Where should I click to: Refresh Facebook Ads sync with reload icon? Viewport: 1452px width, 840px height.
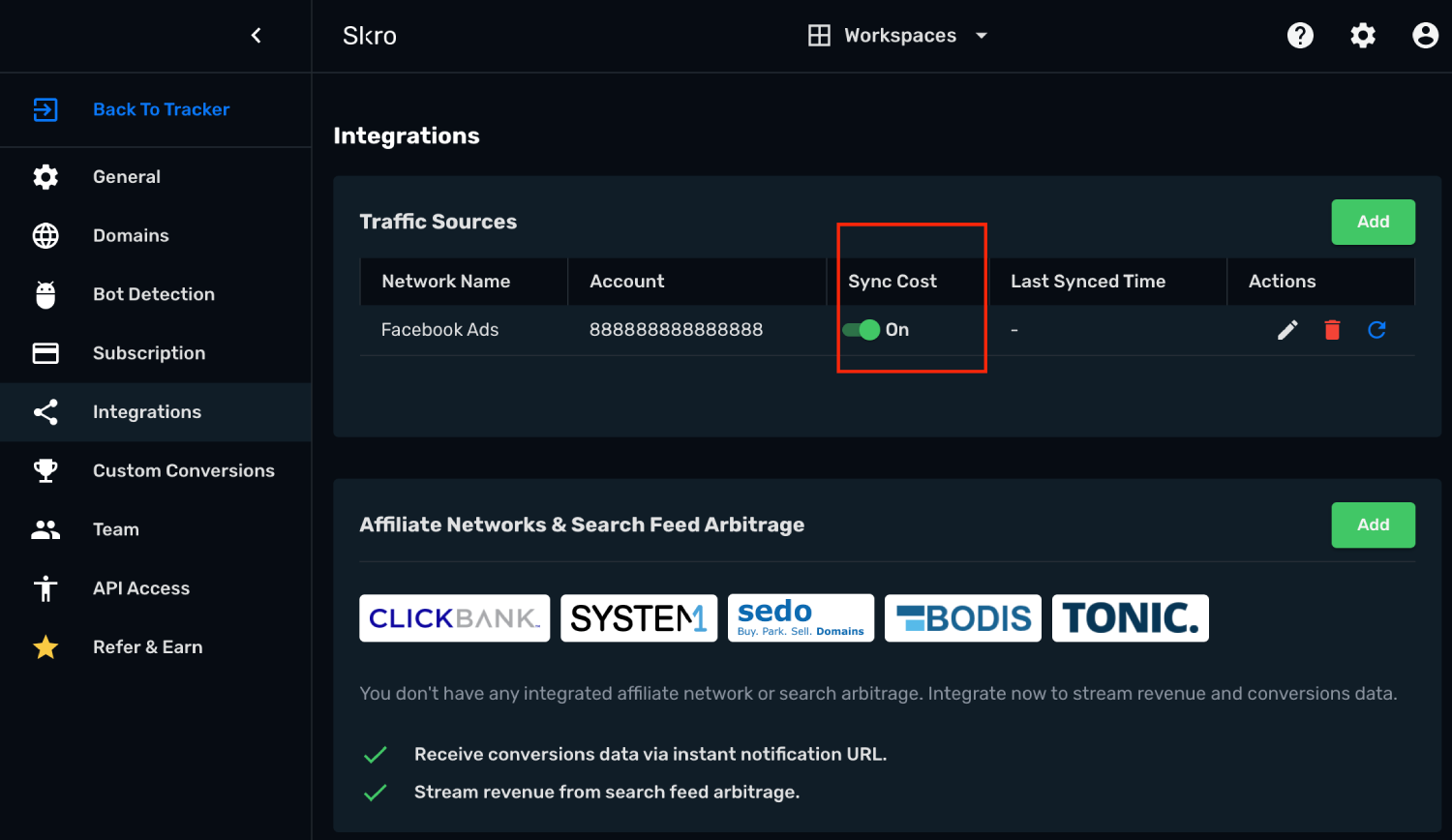coord(1376,330)
